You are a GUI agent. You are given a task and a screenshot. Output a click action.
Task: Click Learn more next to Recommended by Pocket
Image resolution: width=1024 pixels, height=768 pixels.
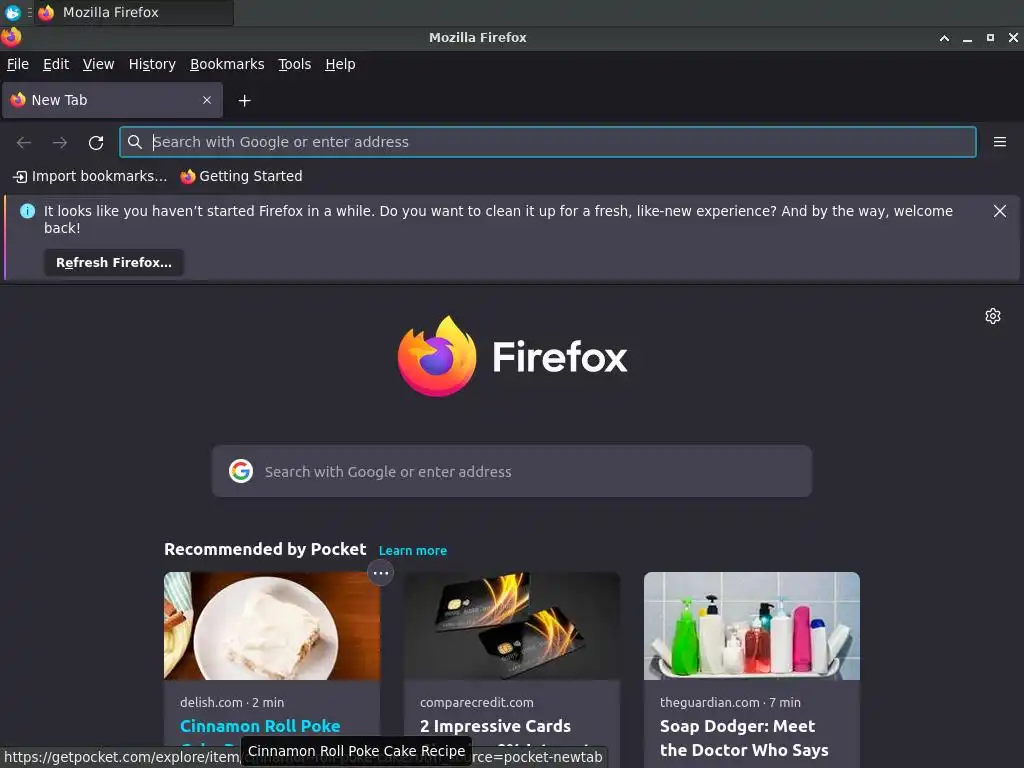413,551
